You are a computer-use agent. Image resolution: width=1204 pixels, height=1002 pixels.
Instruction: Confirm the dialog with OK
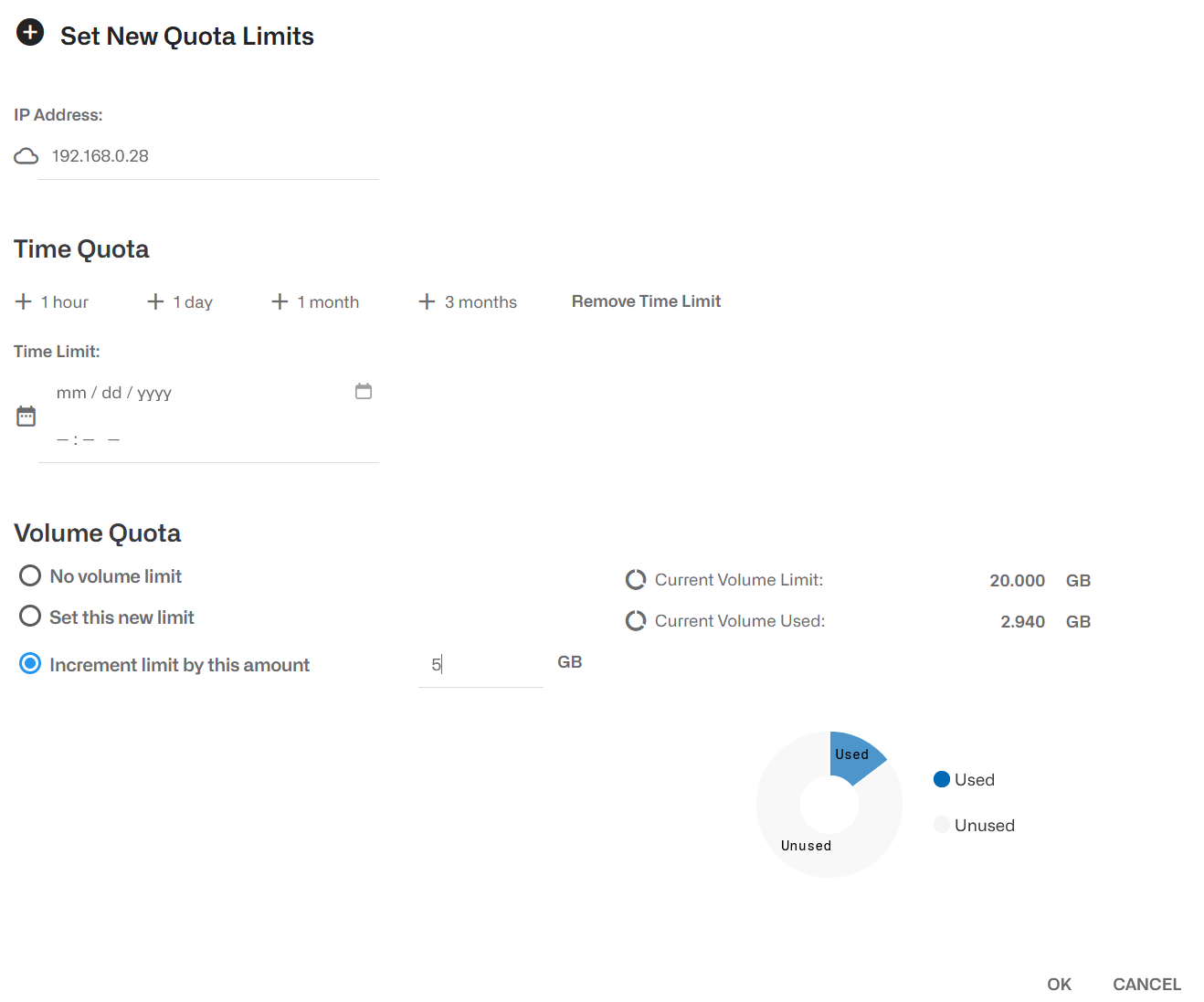pyautogui.click(x=1059, y=984)
